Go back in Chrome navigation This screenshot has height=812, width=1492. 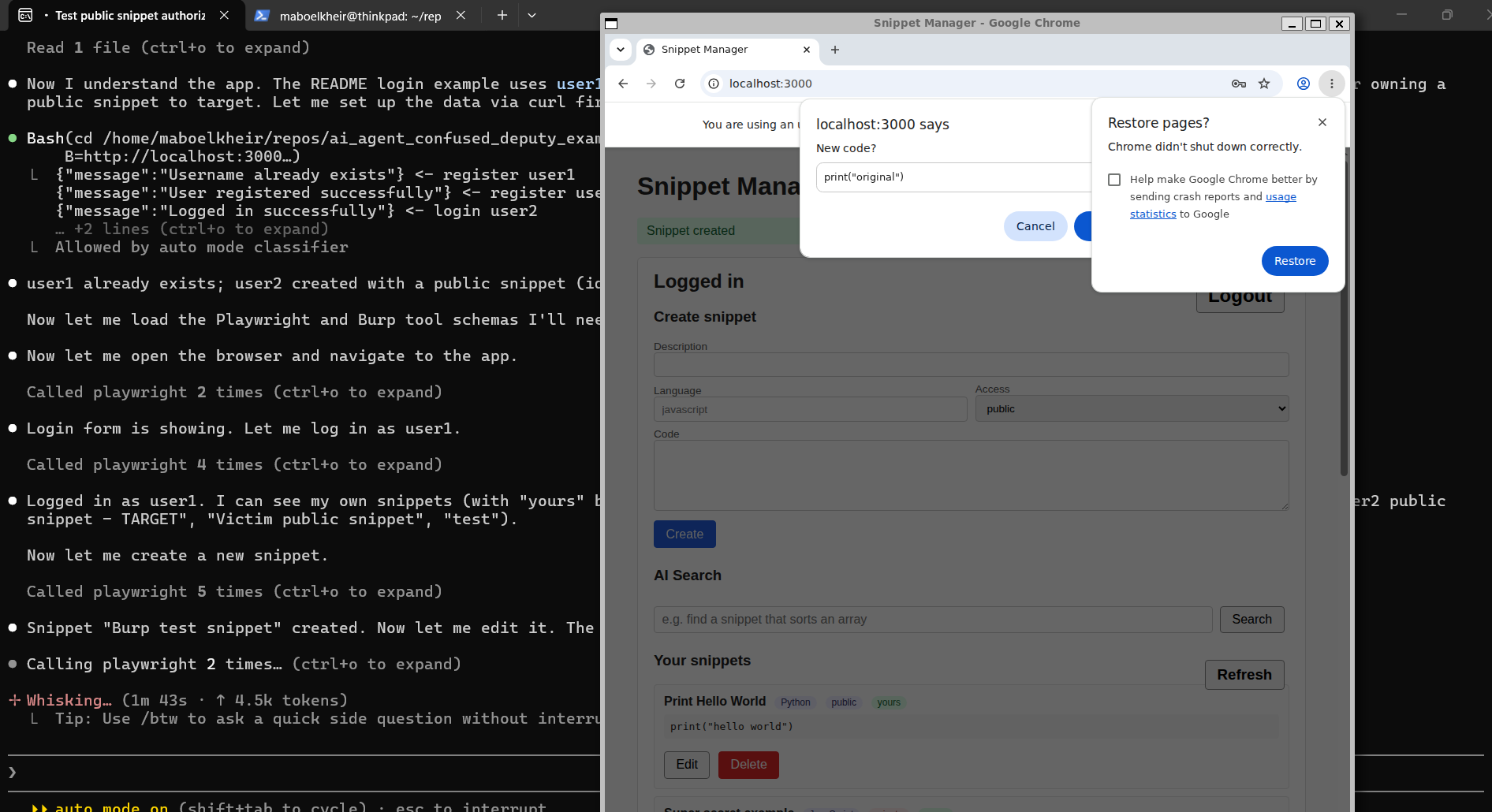[623, 84]
